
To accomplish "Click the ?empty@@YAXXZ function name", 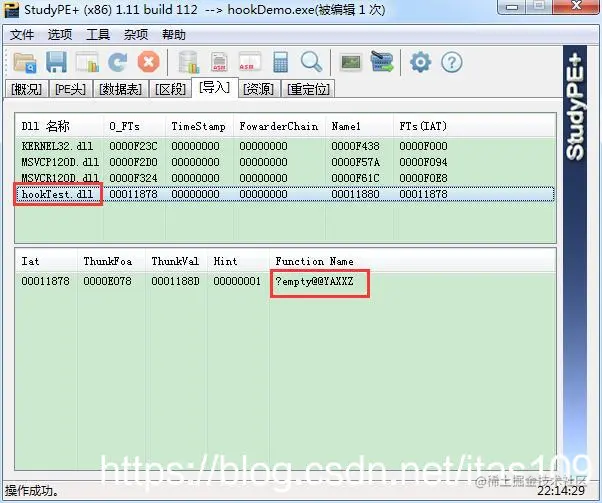I will click(x=314, y=281).
